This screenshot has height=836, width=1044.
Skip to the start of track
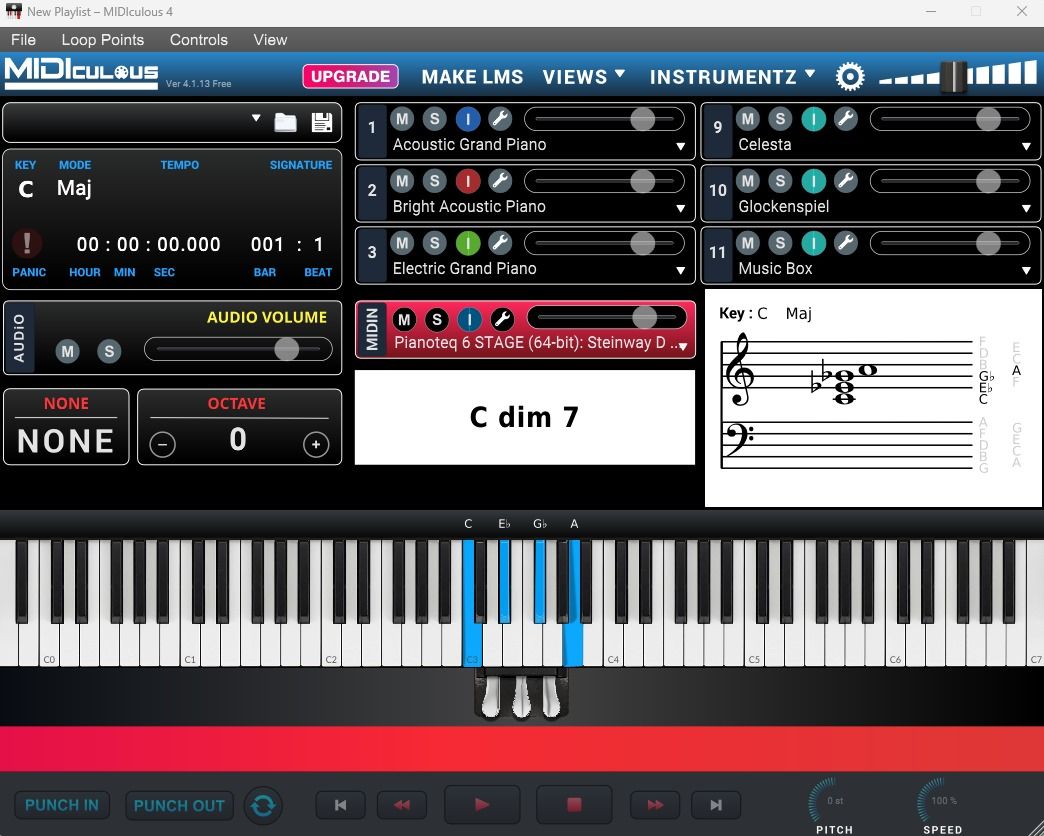tap(340, 805)
